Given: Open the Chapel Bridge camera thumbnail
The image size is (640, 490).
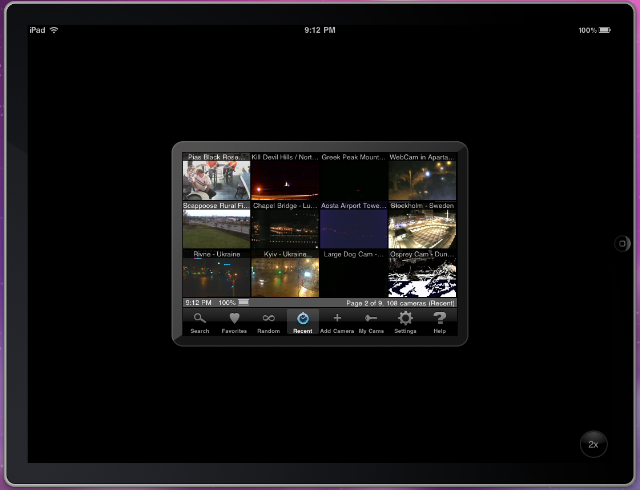Looking at the screenshot, I should [285, 225].
